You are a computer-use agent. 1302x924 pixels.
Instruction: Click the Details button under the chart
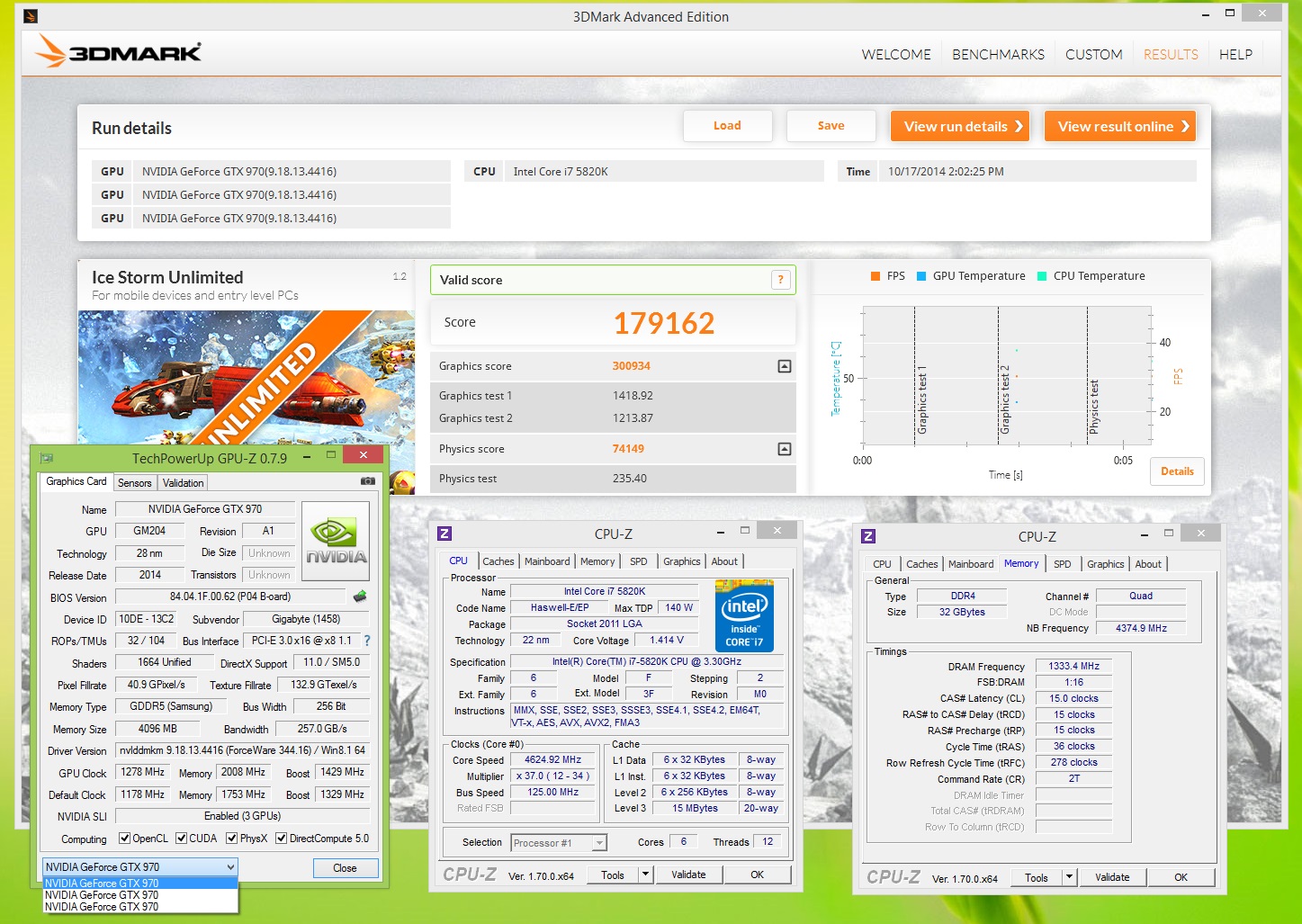pos(1177,471)
